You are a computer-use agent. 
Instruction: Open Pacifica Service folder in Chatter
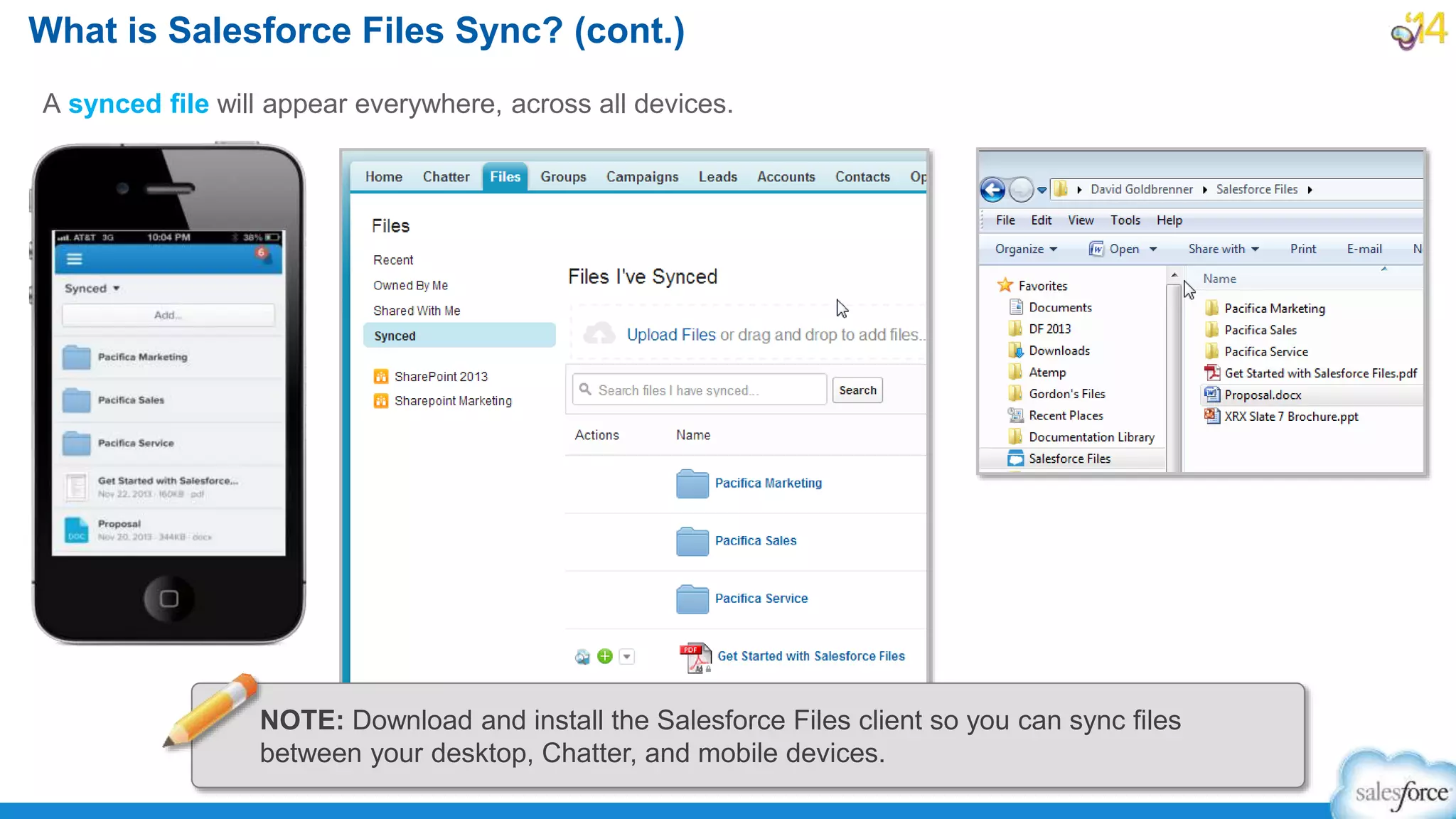click(761, 599)
